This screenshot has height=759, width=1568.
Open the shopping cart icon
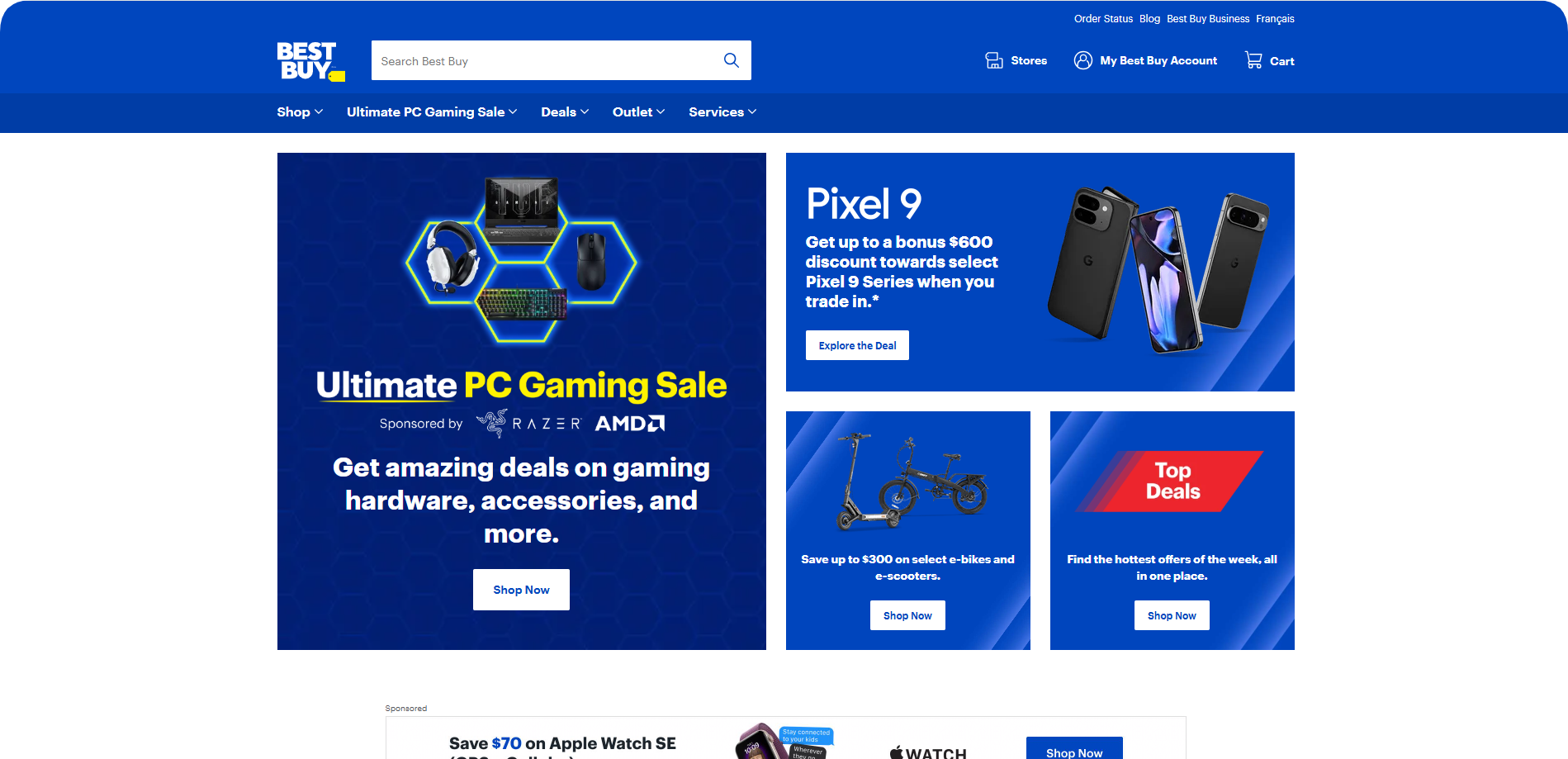(x=1253, y=60)
